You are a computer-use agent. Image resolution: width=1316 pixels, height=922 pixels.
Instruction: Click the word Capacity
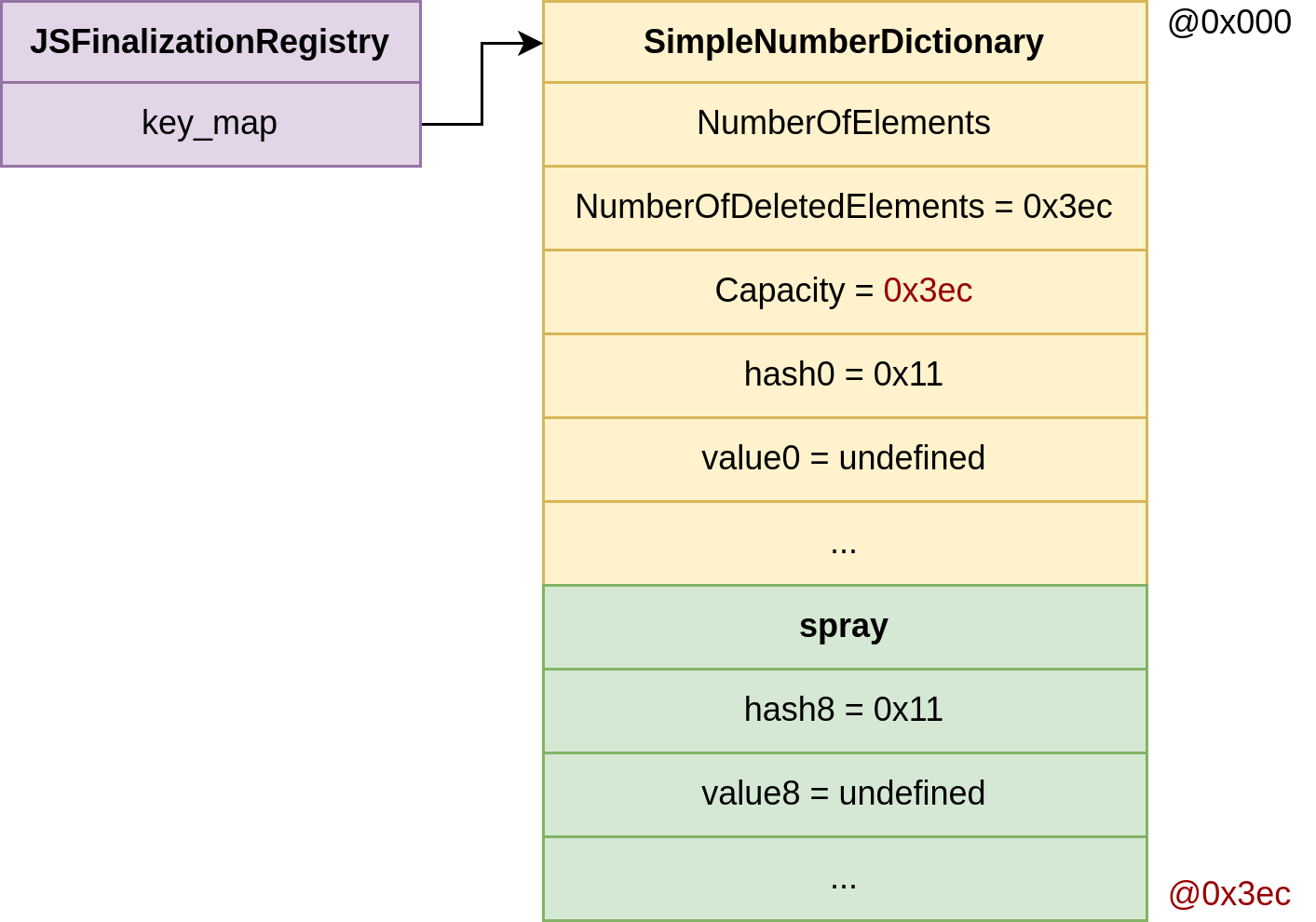pos(780,291)
